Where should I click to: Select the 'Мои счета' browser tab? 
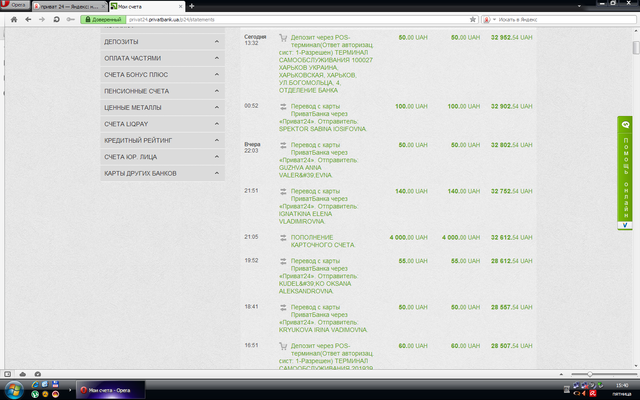[146, 7]
